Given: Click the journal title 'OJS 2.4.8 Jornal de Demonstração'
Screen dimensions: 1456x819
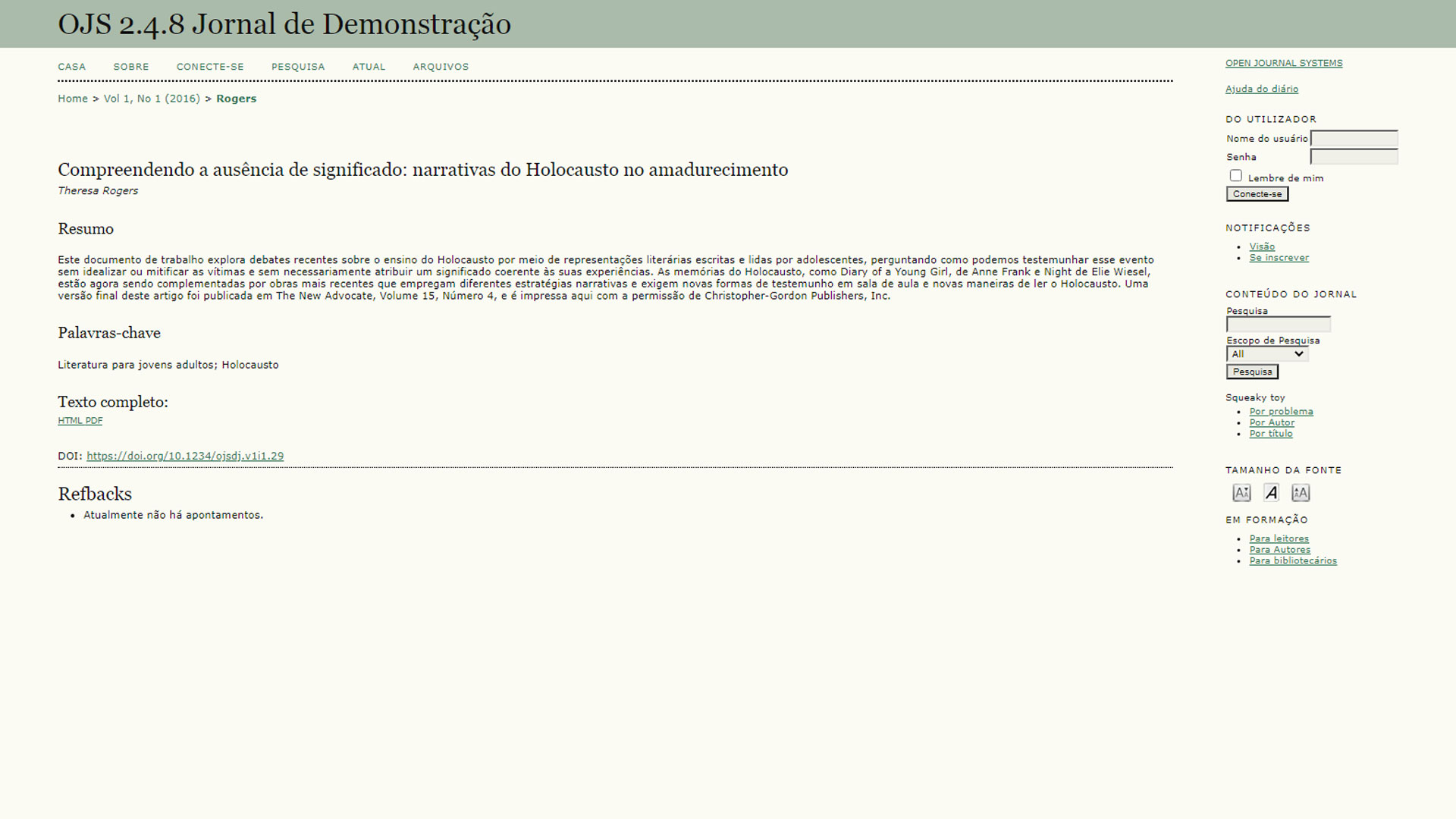Looking at the screenshot, I should coord(284,24).
